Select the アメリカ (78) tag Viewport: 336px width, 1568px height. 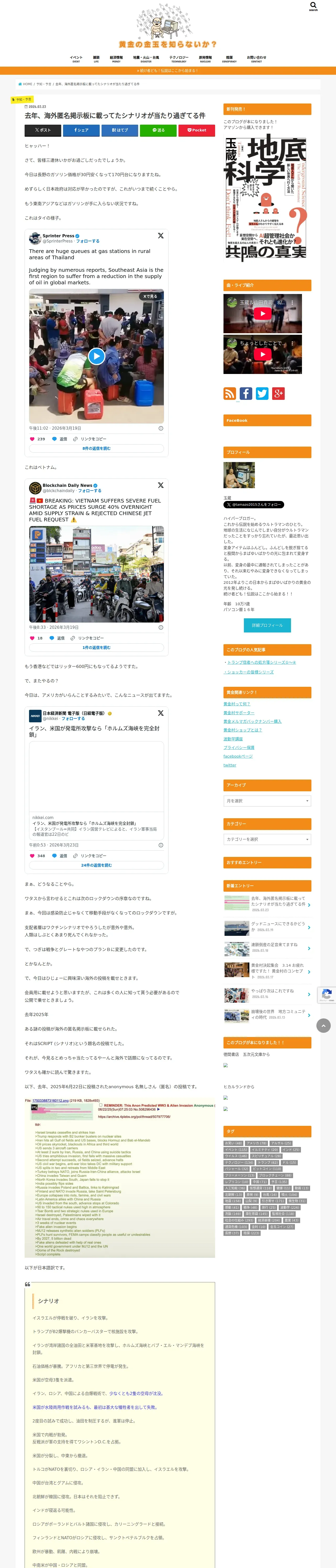[x=256, y=1143]
